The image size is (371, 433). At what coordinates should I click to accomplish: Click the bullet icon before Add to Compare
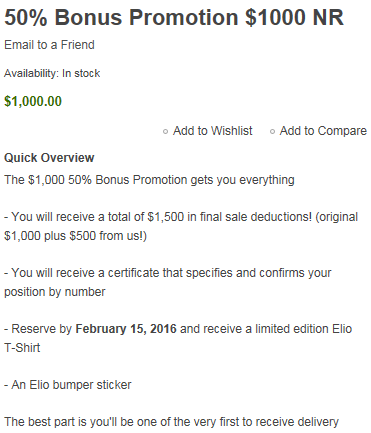[272, 132]
